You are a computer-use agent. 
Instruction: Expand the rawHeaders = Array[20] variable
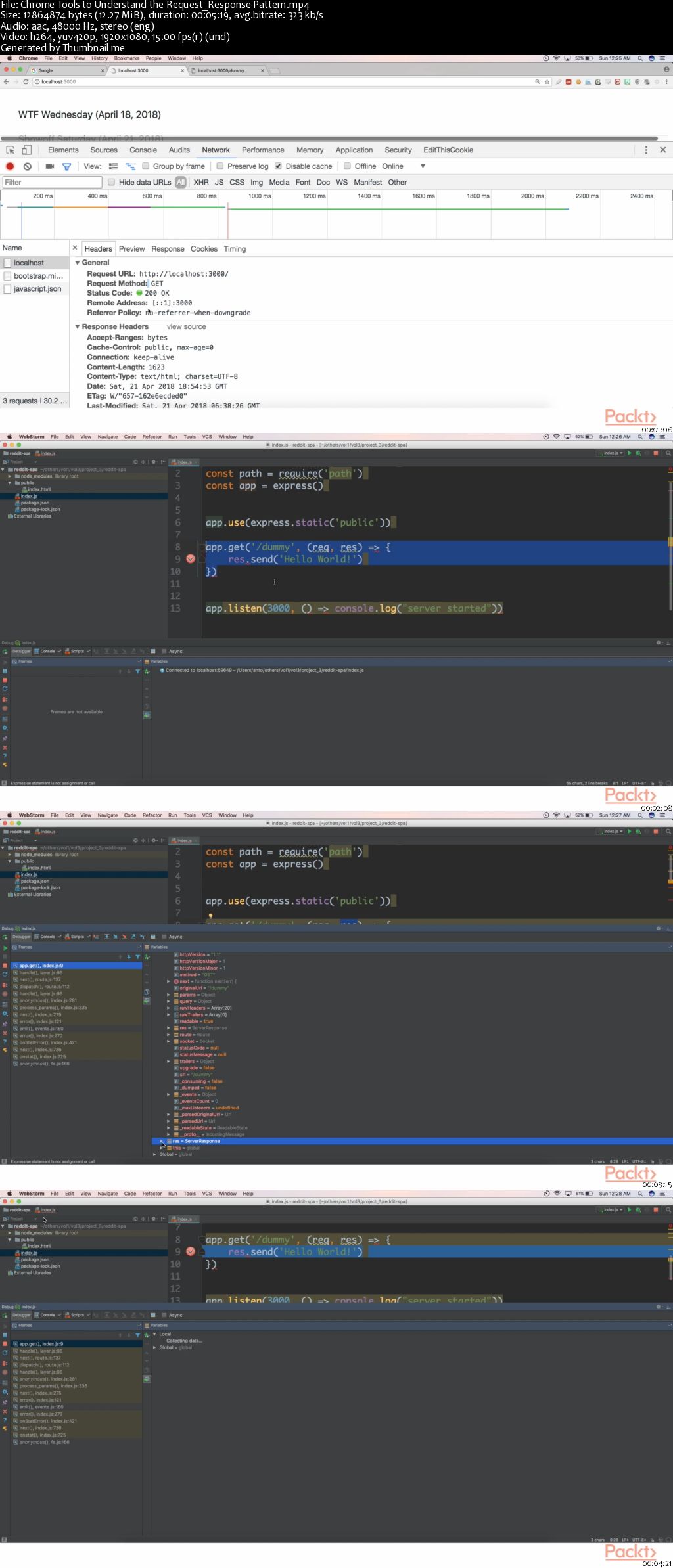pos(168,1008)
